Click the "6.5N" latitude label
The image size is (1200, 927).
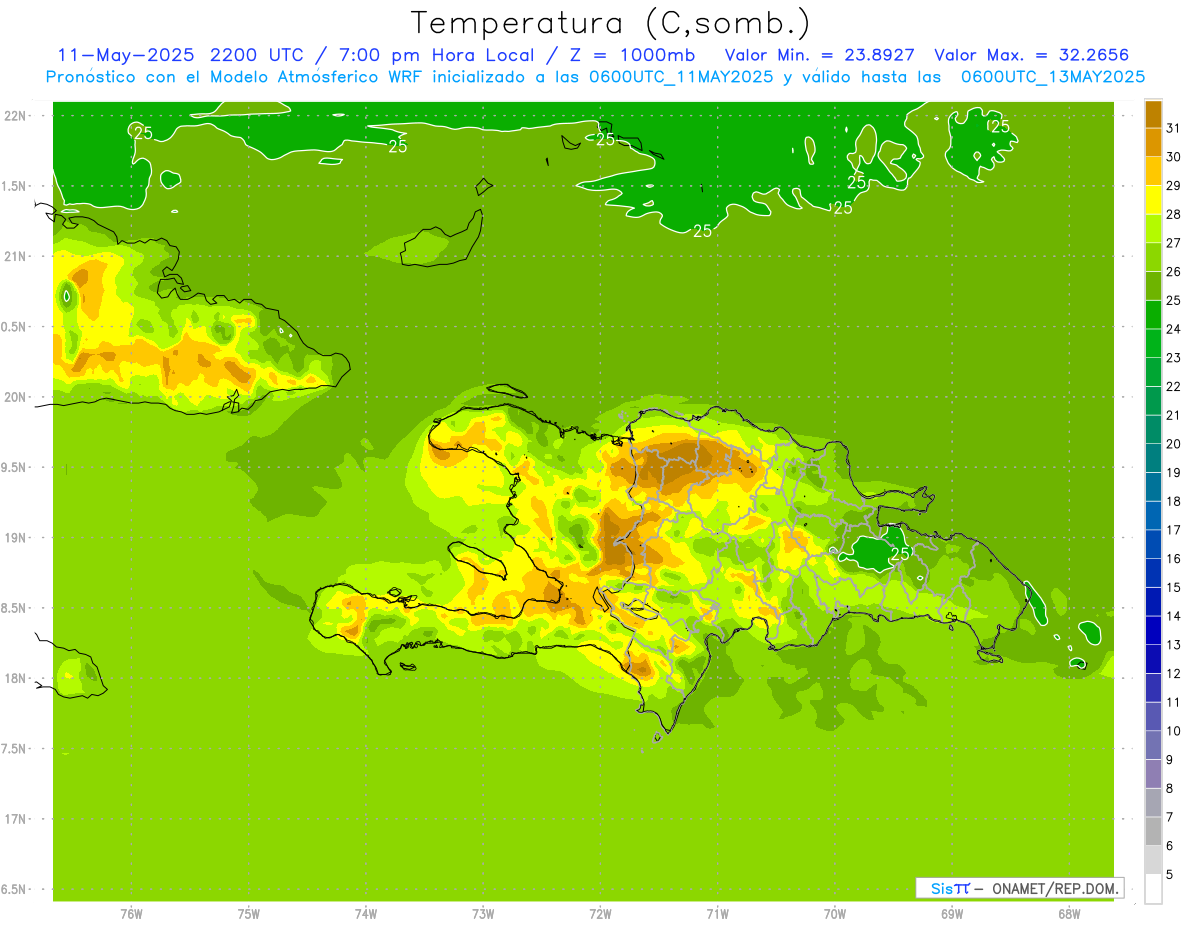[14, 890]
